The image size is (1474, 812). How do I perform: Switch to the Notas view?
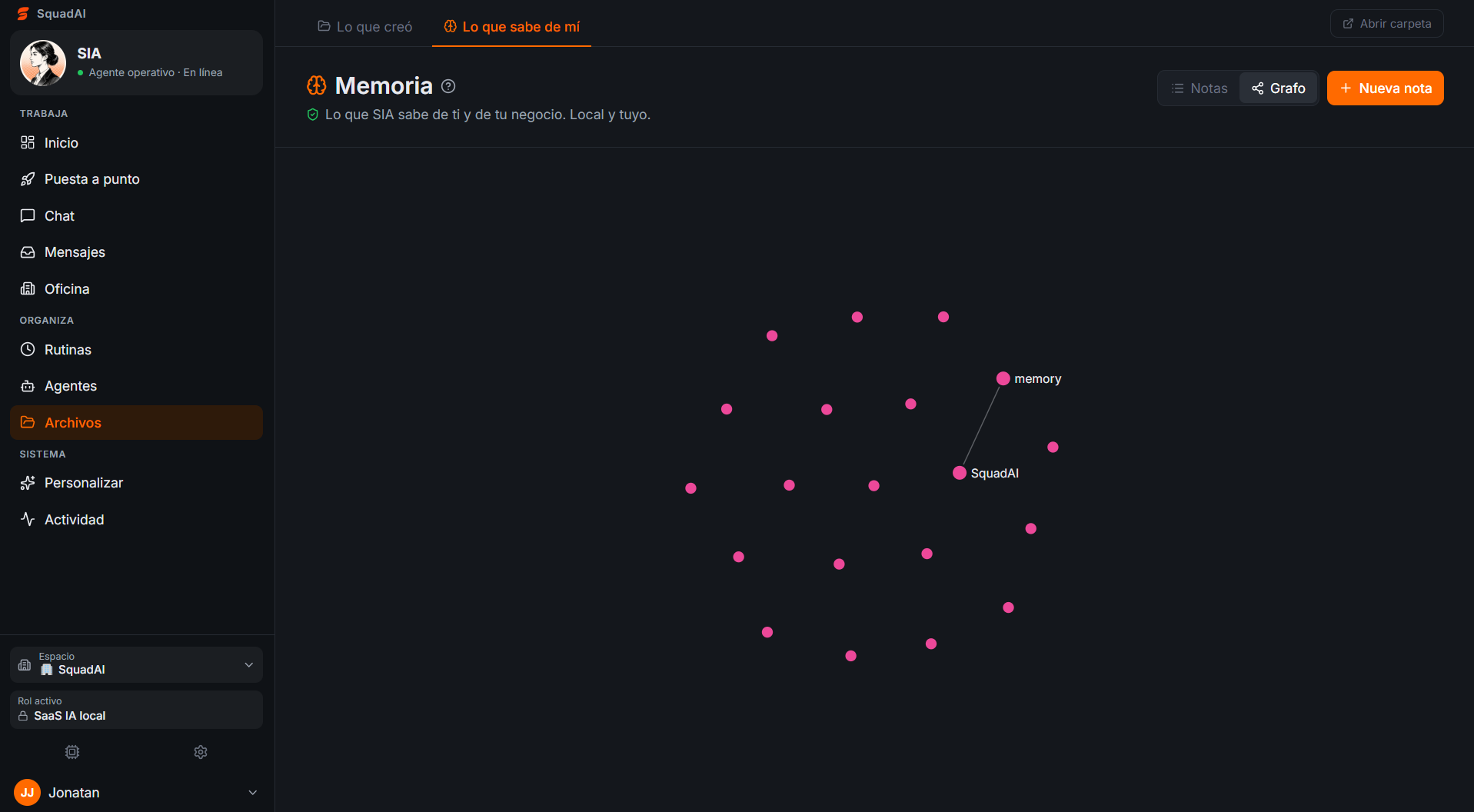(1199, 88)
